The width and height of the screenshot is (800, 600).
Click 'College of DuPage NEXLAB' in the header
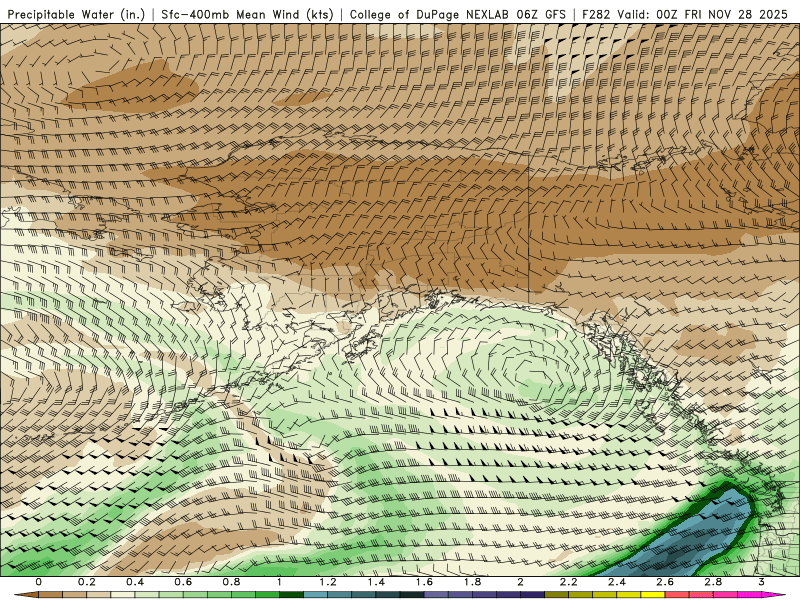[x=429, y=14]
